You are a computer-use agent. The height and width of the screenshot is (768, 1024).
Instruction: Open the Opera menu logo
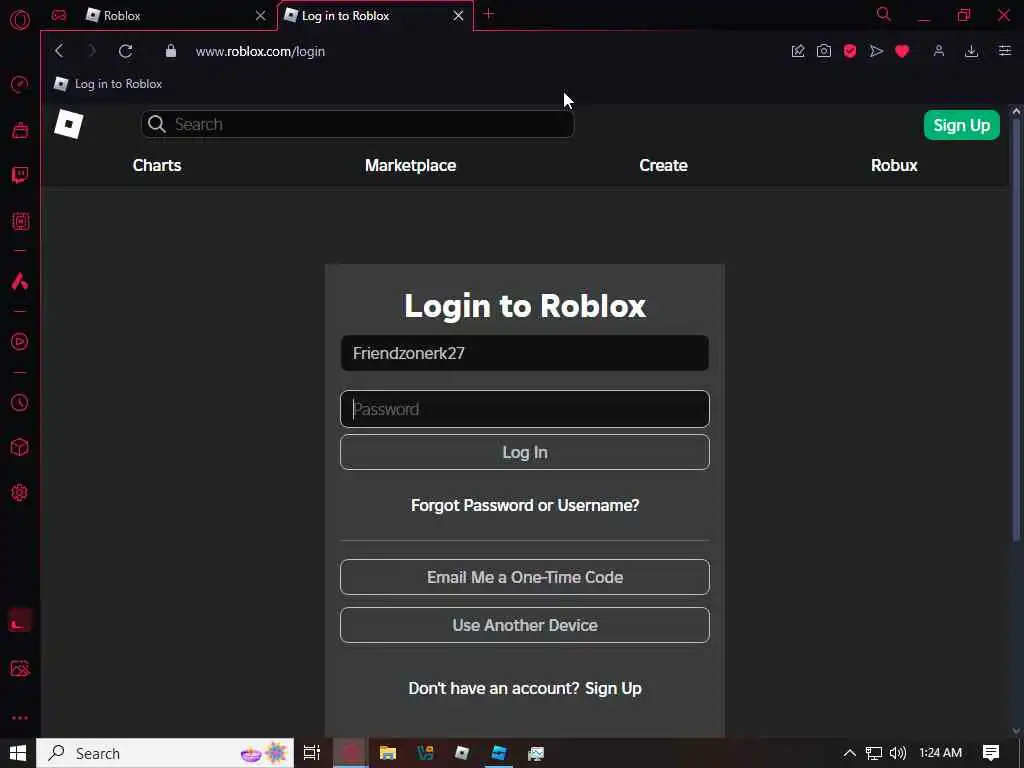(x=20, y=20)
